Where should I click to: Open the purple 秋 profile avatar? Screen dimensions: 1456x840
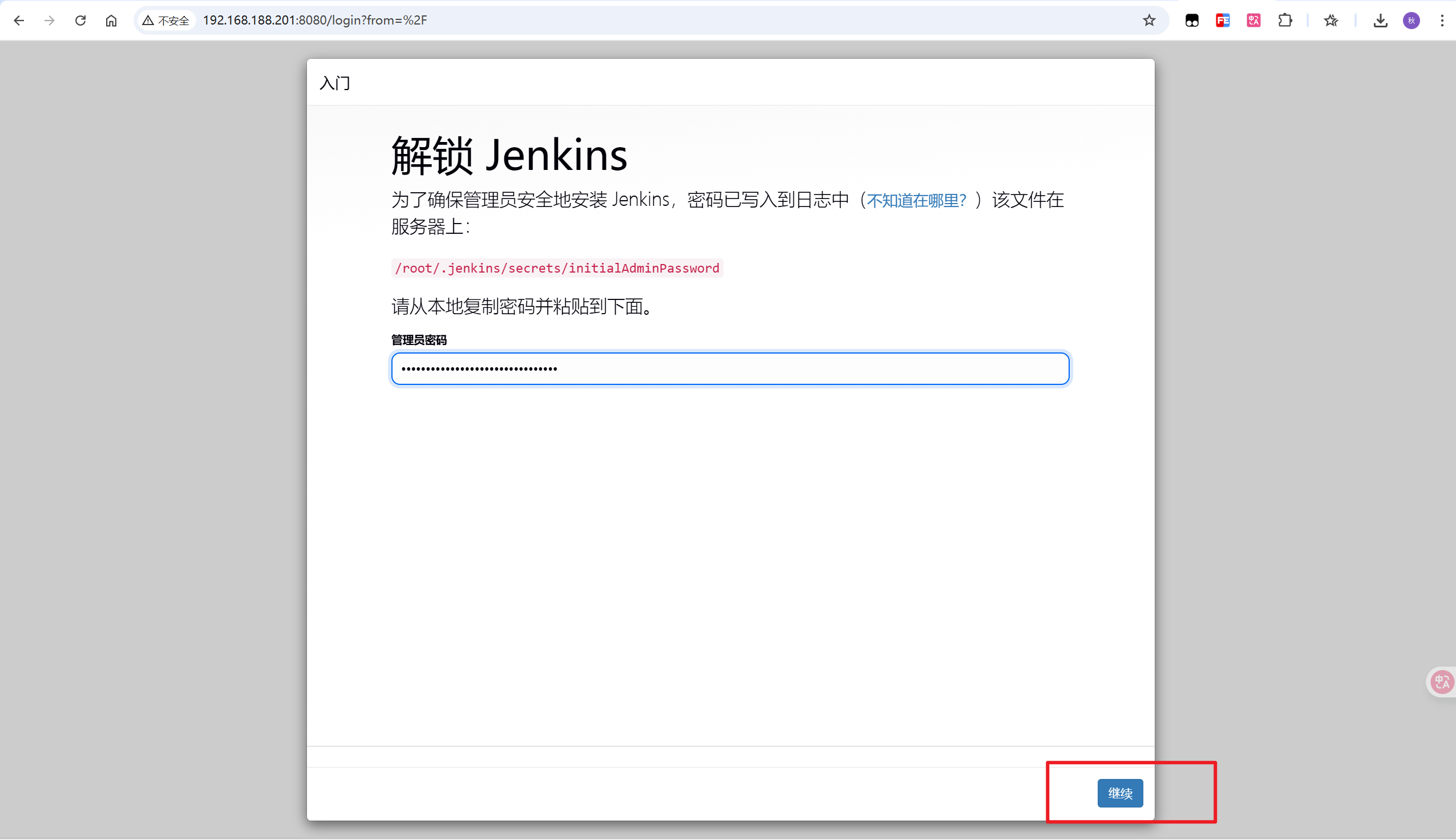[1411, 21]
